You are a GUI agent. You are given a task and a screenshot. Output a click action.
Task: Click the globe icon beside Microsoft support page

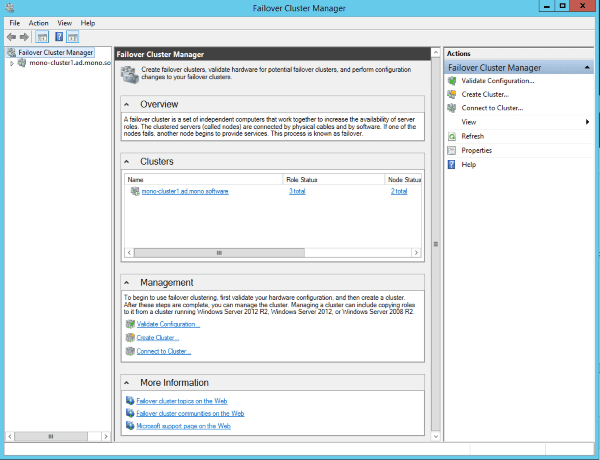[x=130, y=426]
